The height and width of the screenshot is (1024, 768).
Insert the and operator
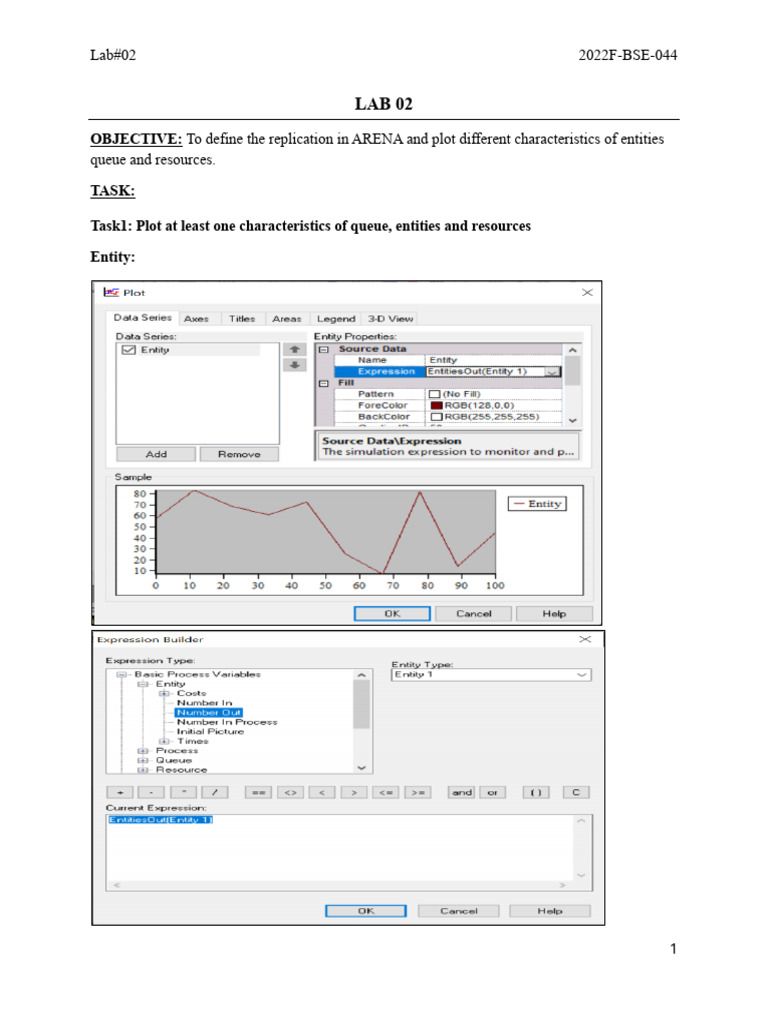pos(462,792)
